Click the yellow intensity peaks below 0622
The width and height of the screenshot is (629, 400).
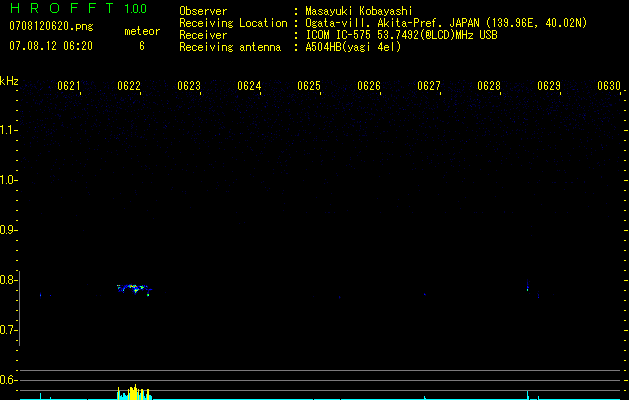coord(135,392)
